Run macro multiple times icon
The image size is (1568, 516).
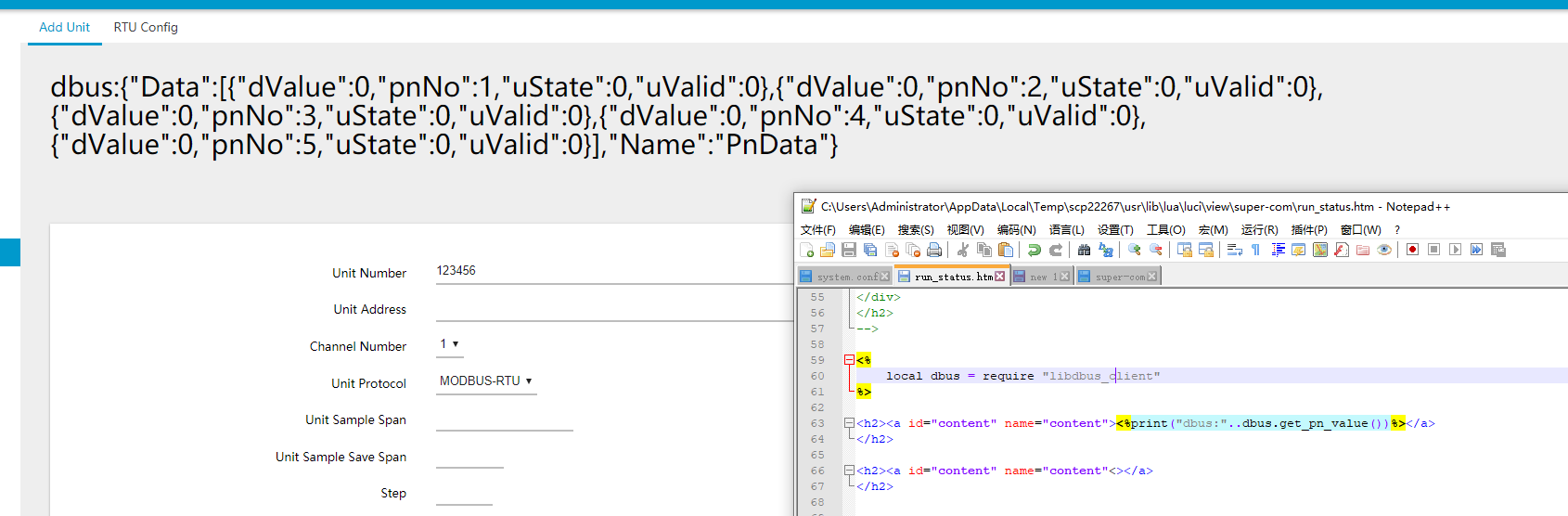coord(1476,250)
